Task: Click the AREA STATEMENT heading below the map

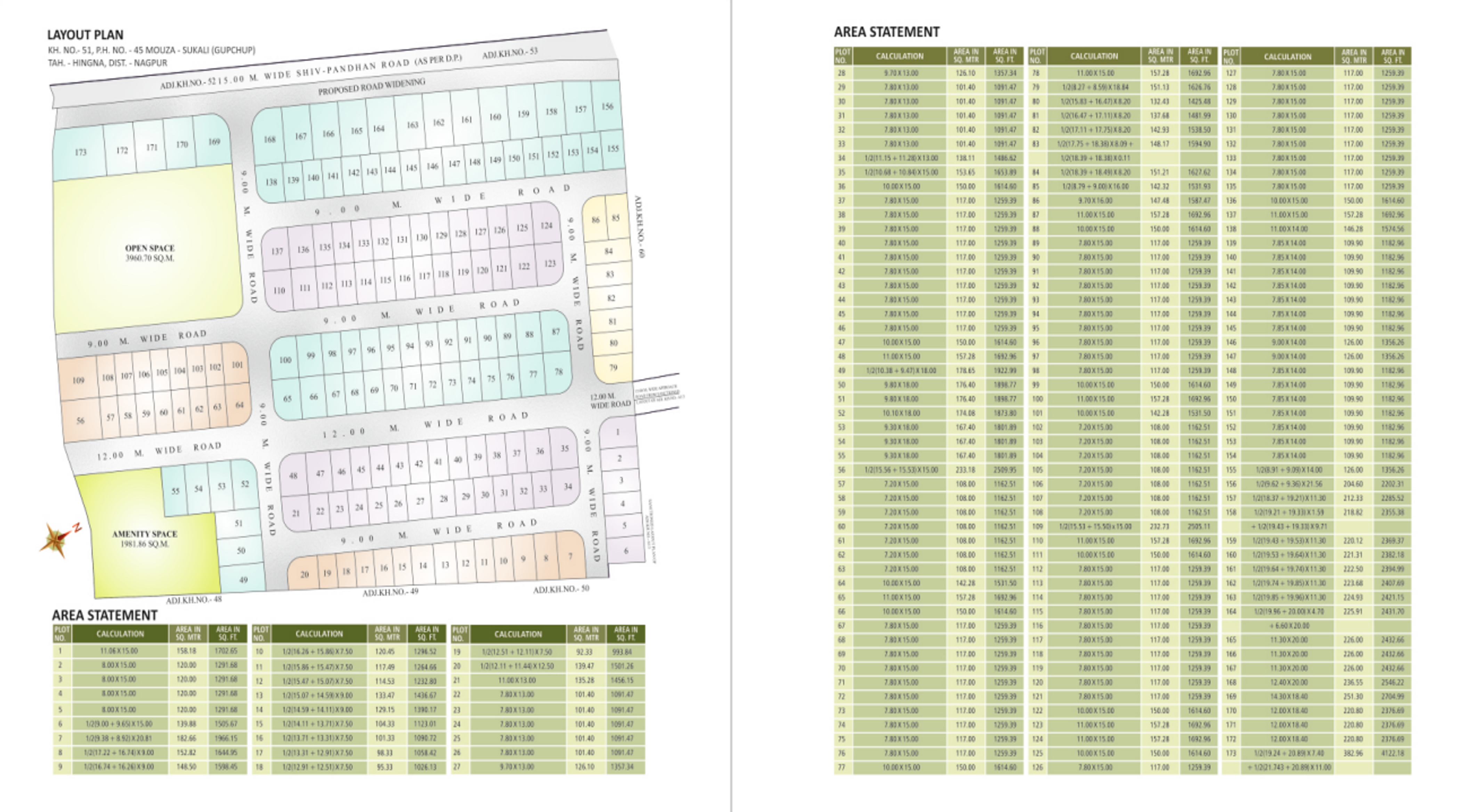Action: pos(104,615)
